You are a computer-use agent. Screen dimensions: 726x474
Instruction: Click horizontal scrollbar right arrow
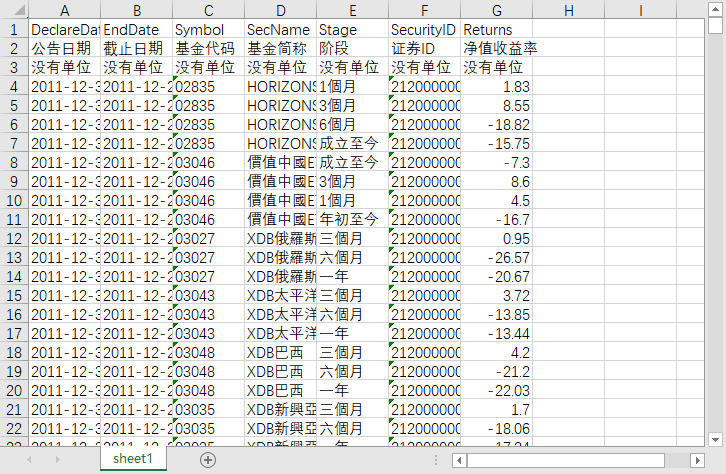tap(697, 460)
